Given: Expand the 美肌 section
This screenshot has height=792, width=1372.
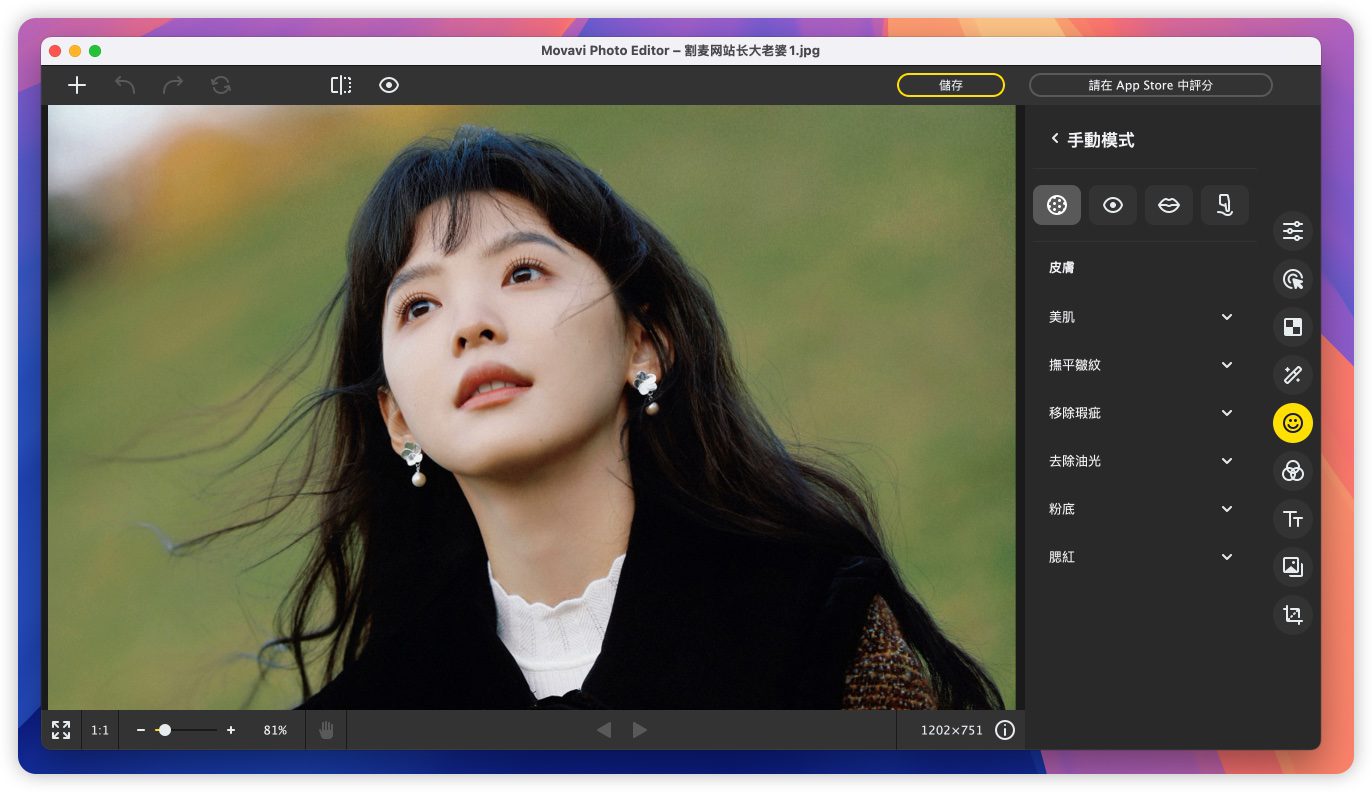Looking at the screenshot, I should [x=1140, y=317].
